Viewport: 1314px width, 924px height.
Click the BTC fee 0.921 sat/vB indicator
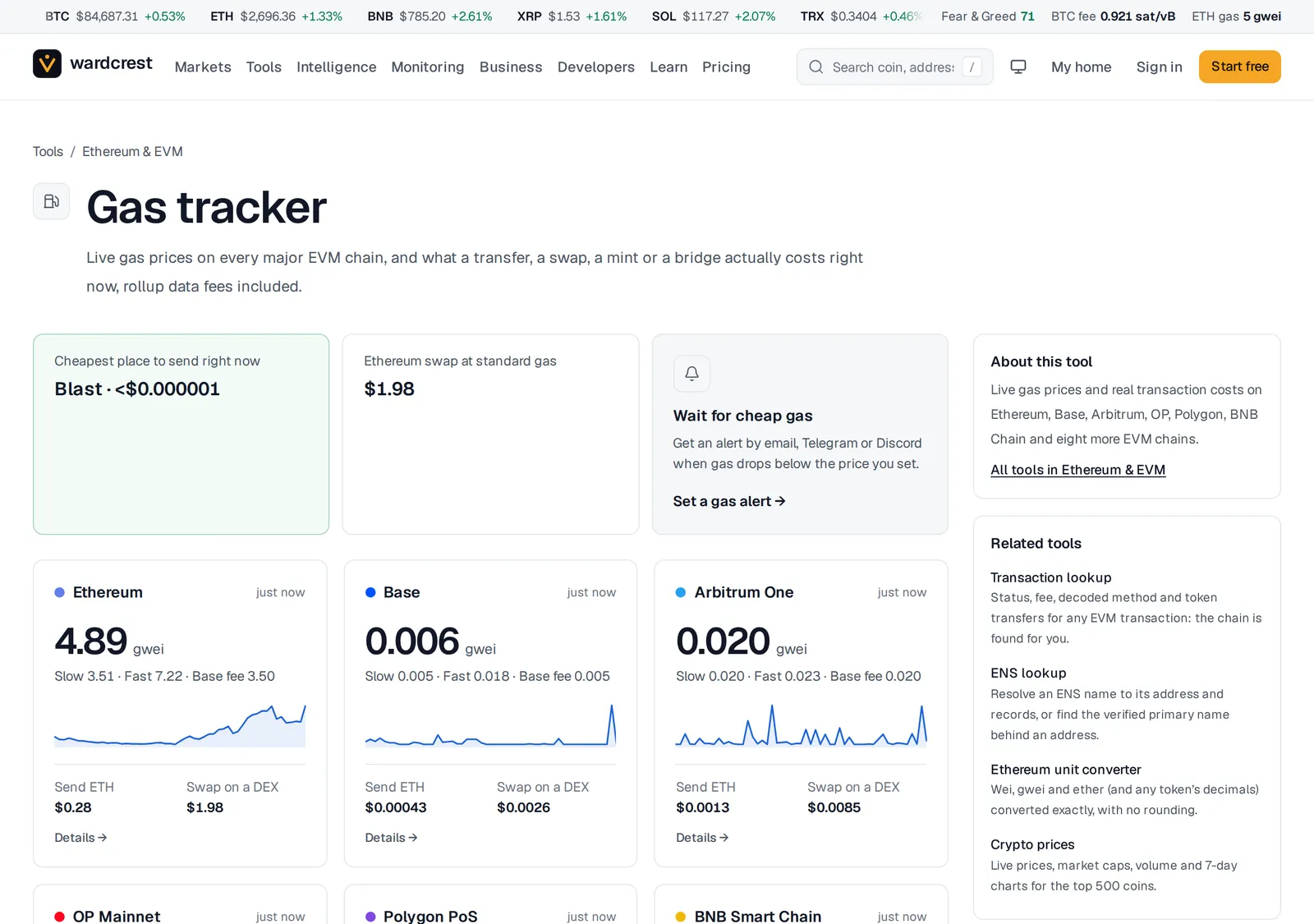point(1113,16)
